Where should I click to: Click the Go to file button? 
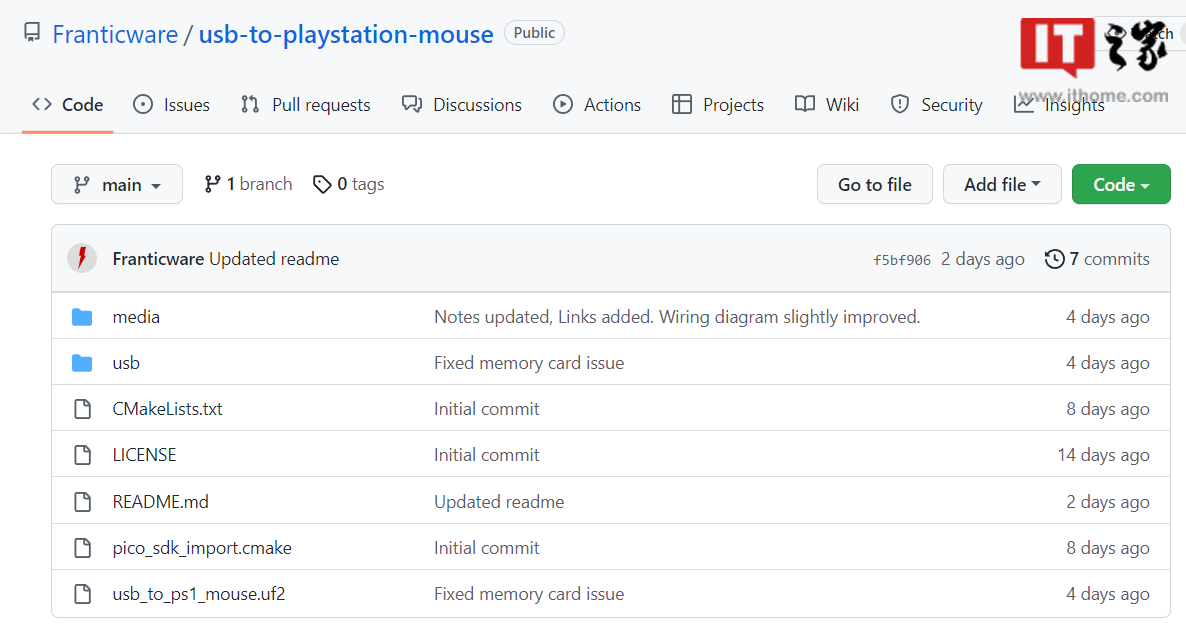[x=874, y=184]
